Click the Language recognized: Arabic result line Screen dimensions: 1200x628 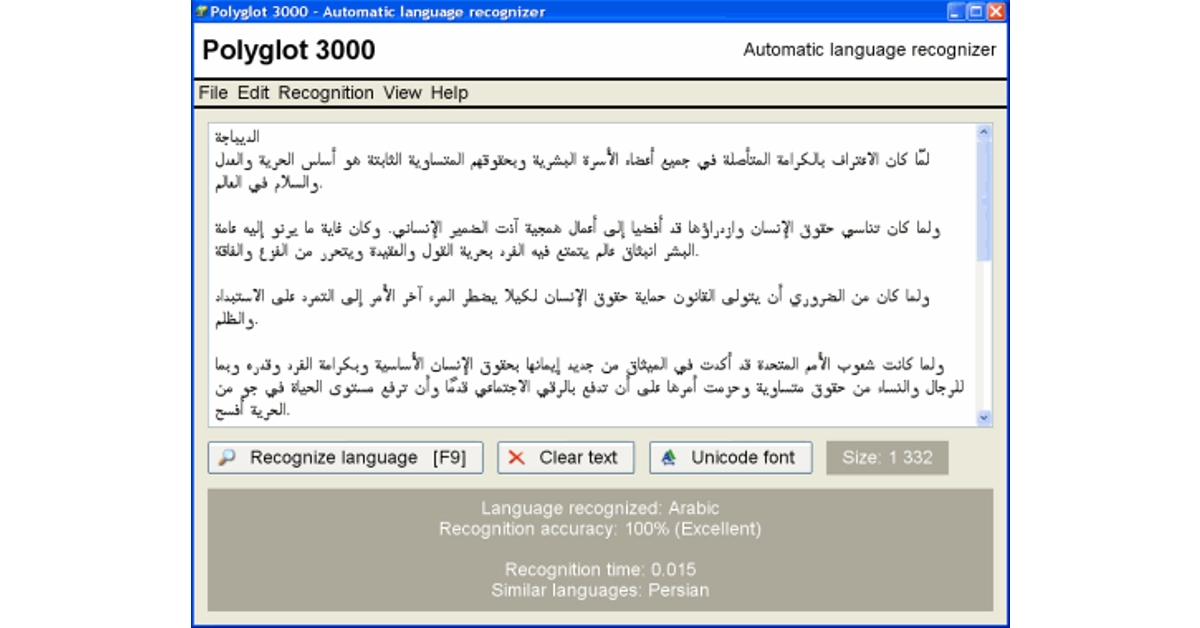[x=600, y=509]
